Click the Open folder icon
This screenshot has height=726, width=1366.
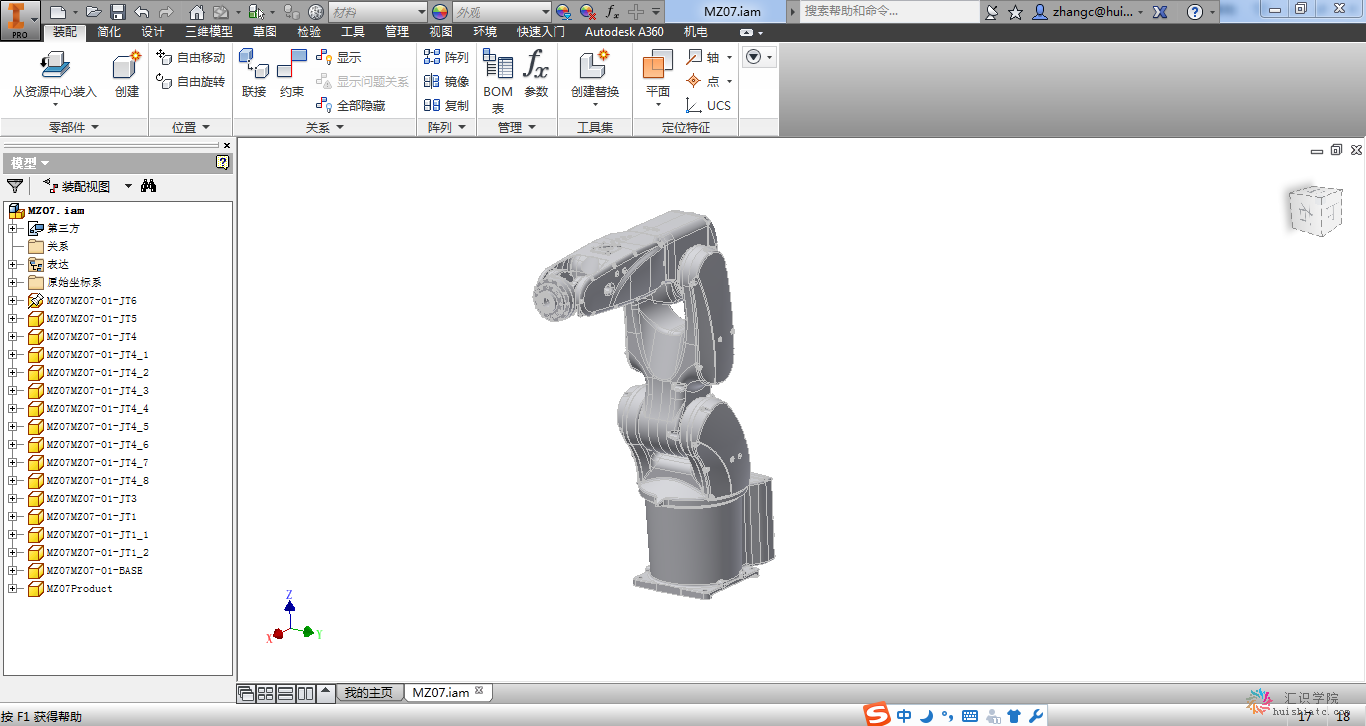coord(94,12)
